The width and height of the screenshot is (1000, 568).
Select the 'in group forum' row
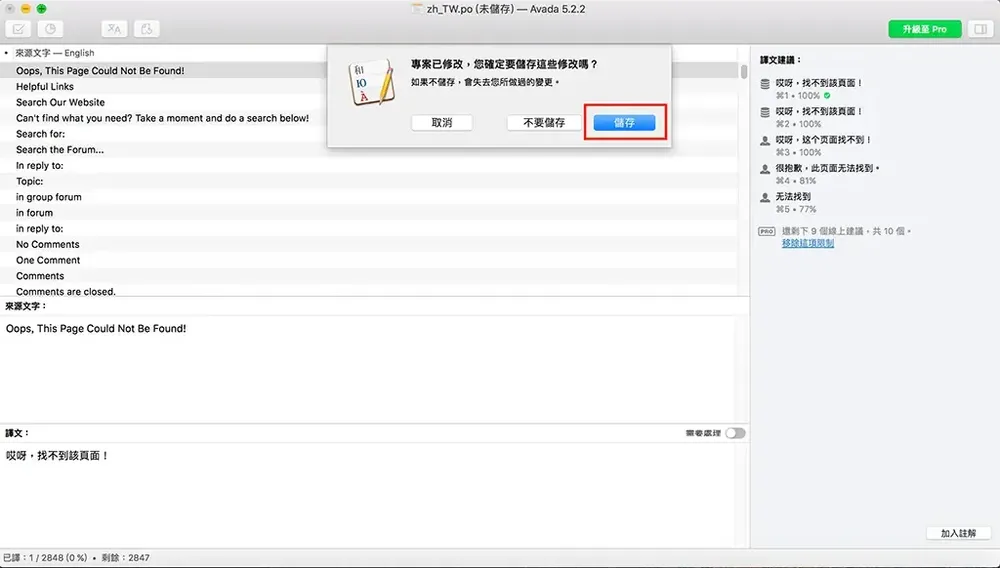369,197
